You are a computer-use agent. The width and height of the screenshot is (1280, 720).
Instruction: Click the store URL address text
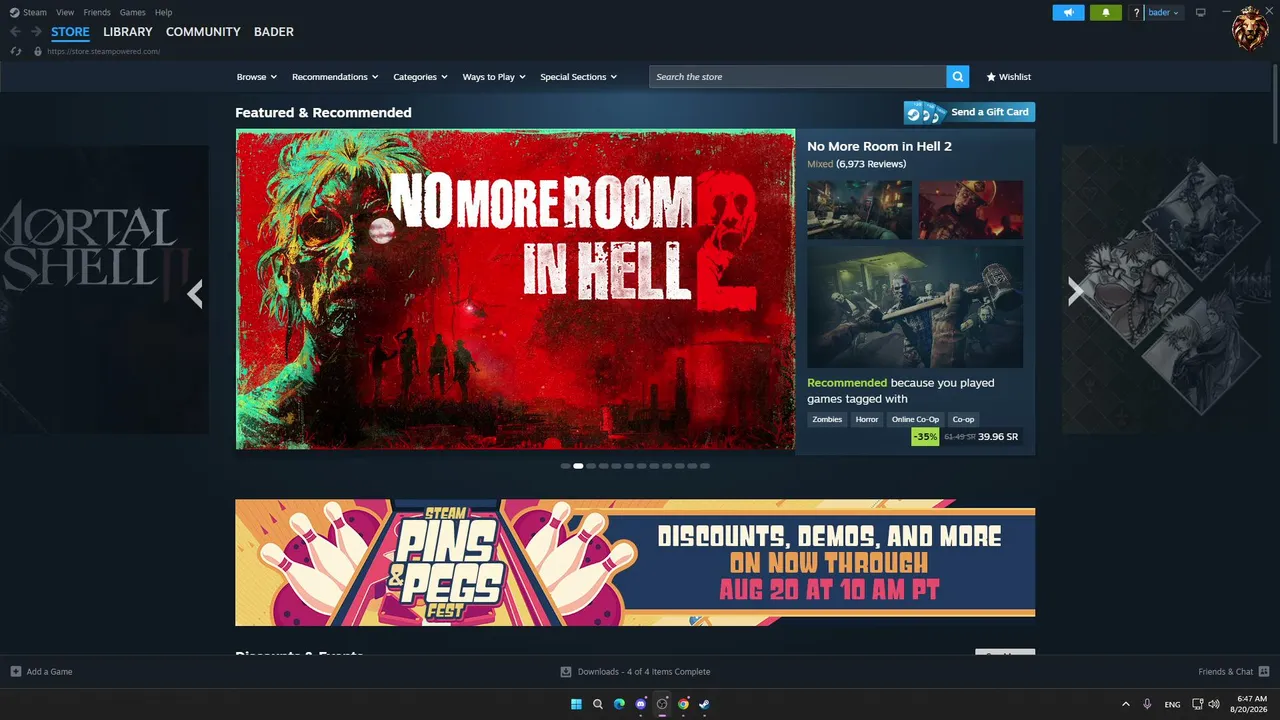[103, 51]
